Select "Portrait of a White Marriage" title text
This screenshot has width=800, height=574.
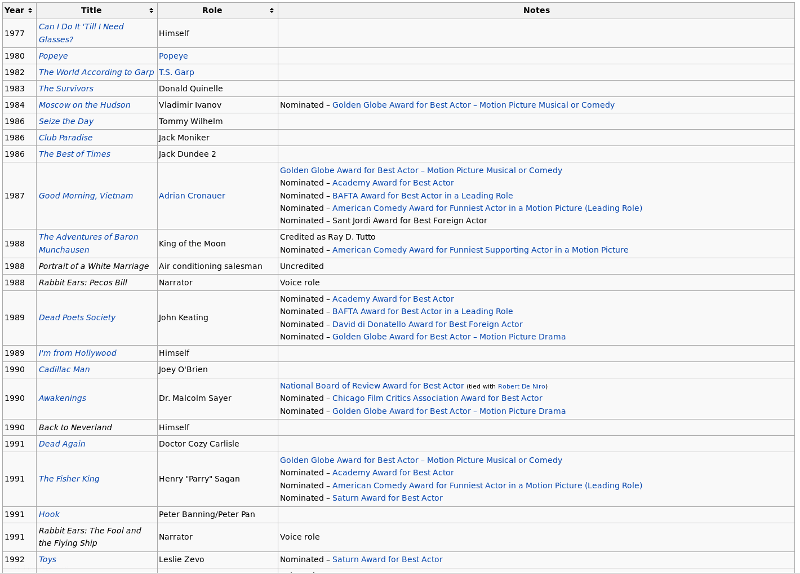coord(94,266)
